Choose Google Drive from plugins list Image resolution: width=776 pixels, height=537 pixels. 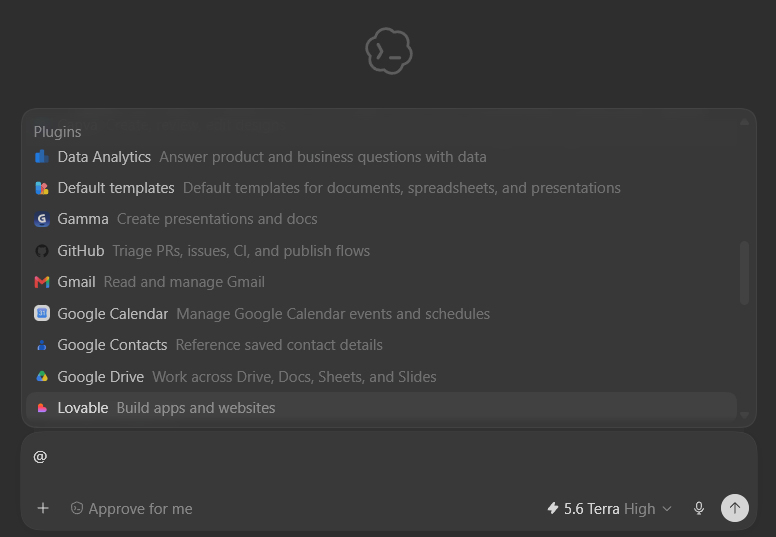381,377
